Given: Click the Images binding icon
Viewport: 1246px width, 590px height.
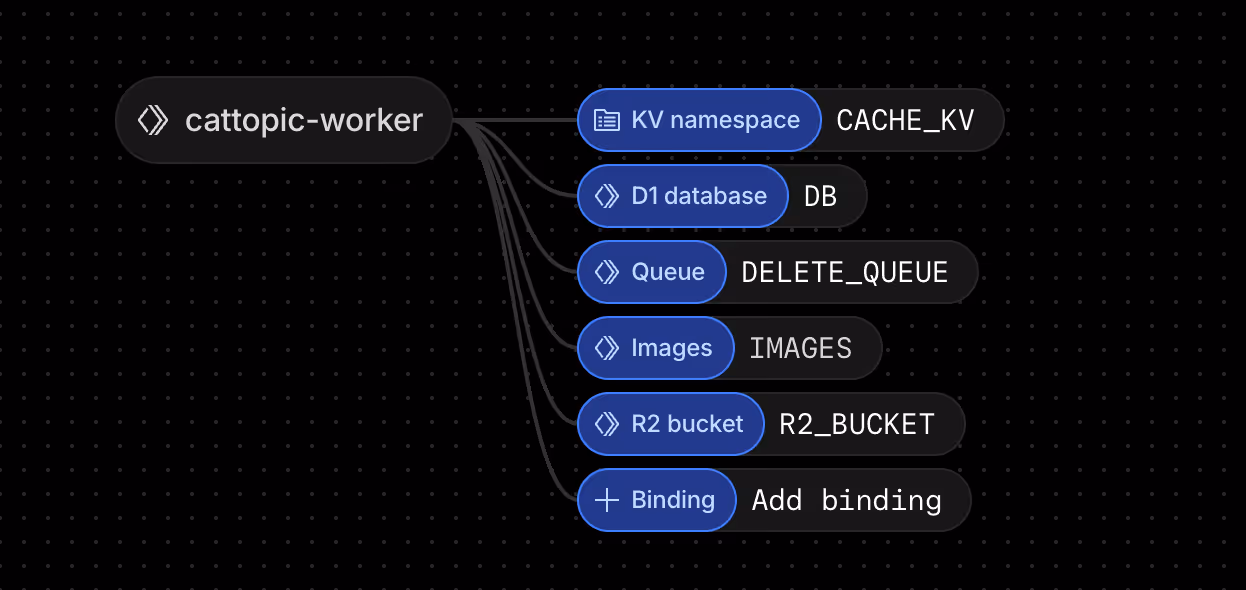Looking at the screenshot, I should pos(606,349).
